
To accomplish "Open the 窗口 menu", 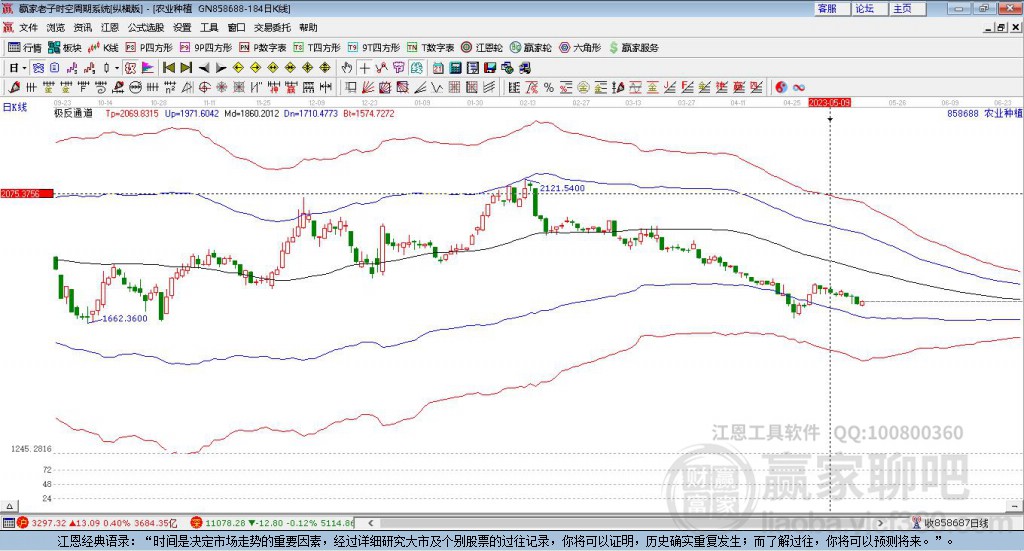I will (236, 27).
